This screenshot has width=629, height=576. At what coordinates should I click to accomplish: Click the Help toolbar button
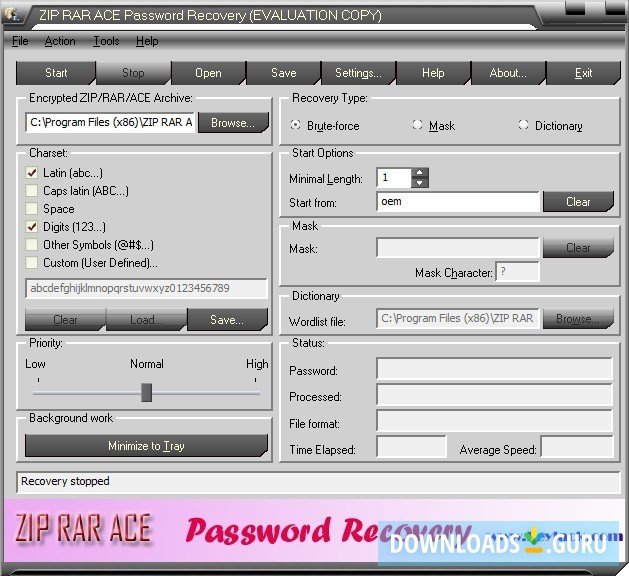pyautogui.click(x=433, y=73)
